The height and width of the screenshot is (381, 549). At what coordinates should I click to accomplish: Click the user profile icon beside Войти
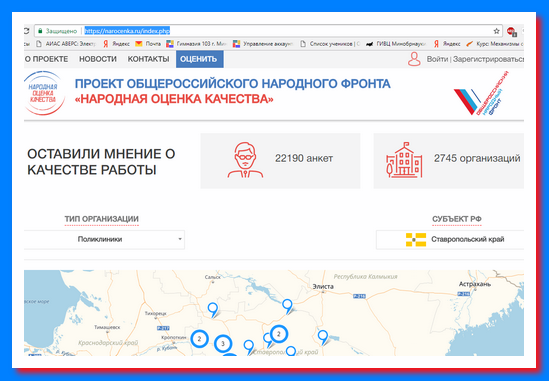point(414,59)
